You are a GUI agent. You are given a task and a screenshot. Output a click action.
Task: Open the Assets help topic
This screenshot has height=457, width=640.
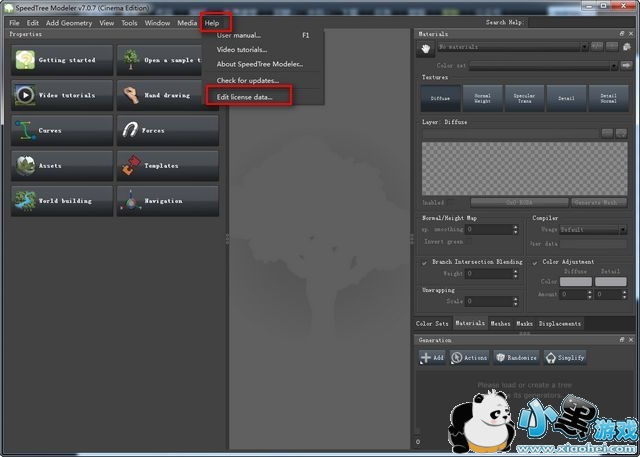coord(62,166)
